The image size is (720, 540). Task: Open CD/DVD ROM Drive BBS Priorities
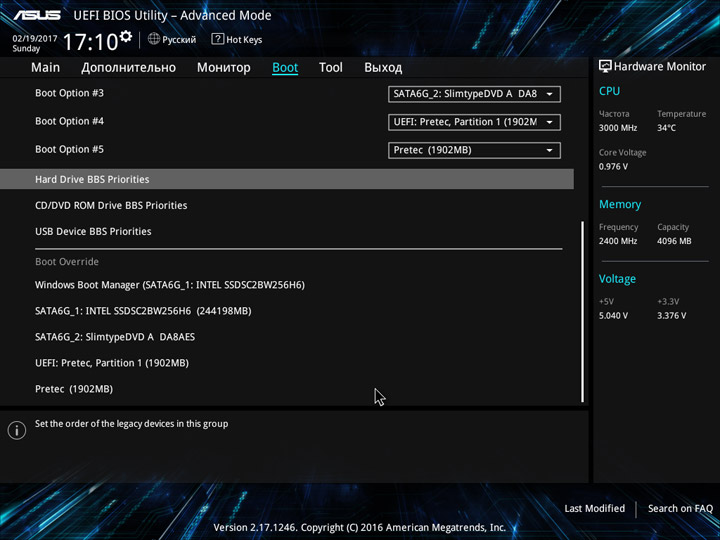click(111, 205)
